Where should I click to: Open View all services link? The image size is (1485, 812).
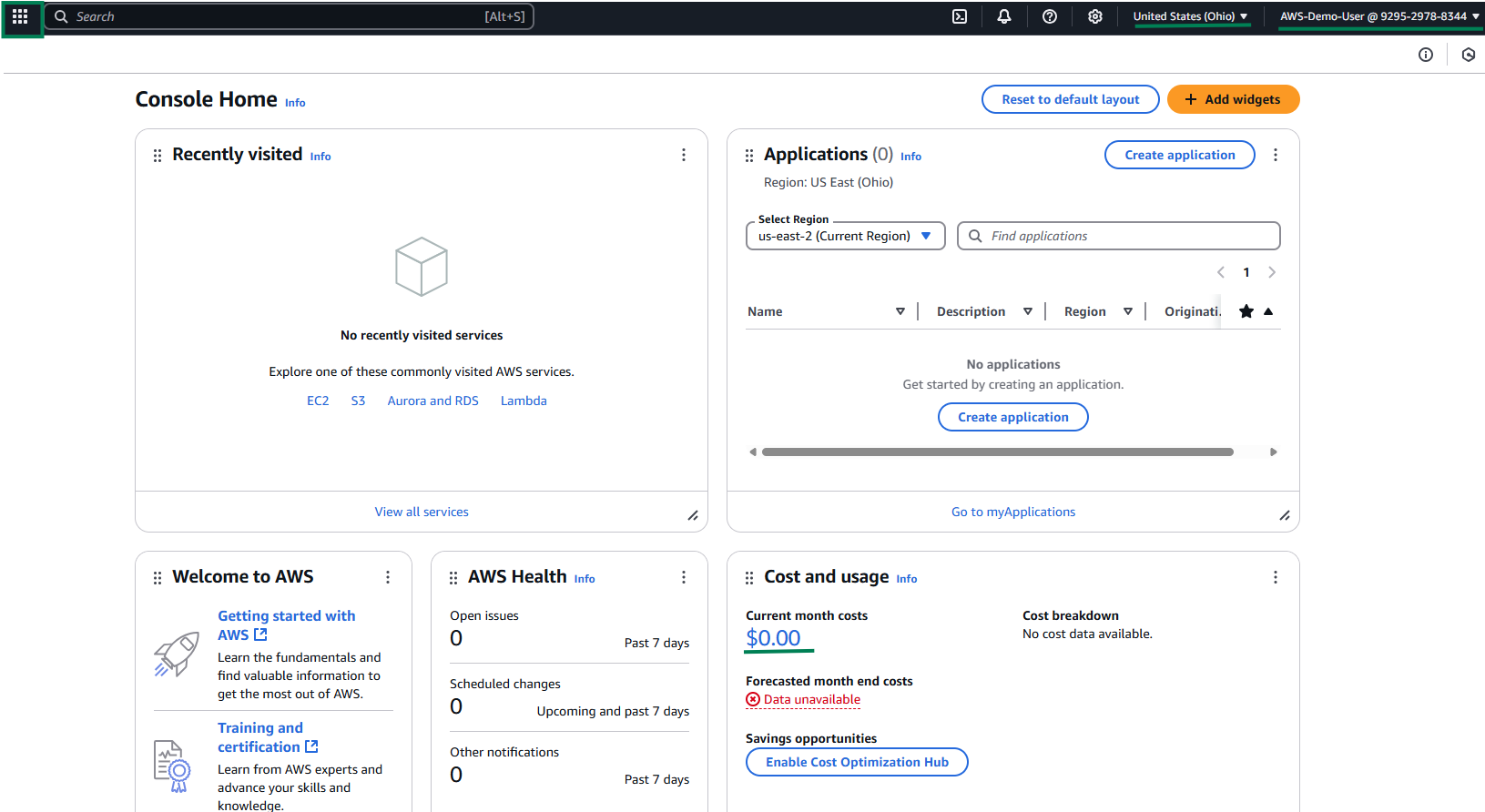pos(422,512)
